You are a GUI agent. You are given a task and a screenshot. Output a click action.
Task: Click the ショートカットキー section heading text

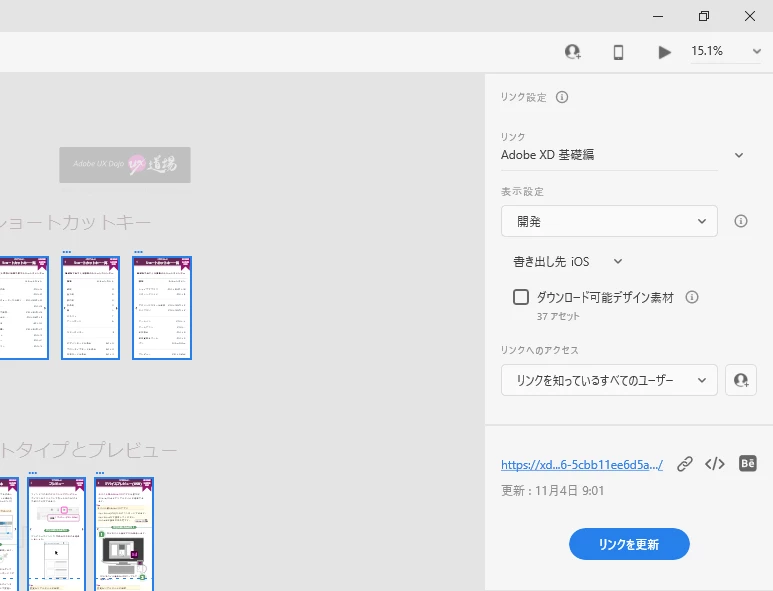click(x=75, y=223)
